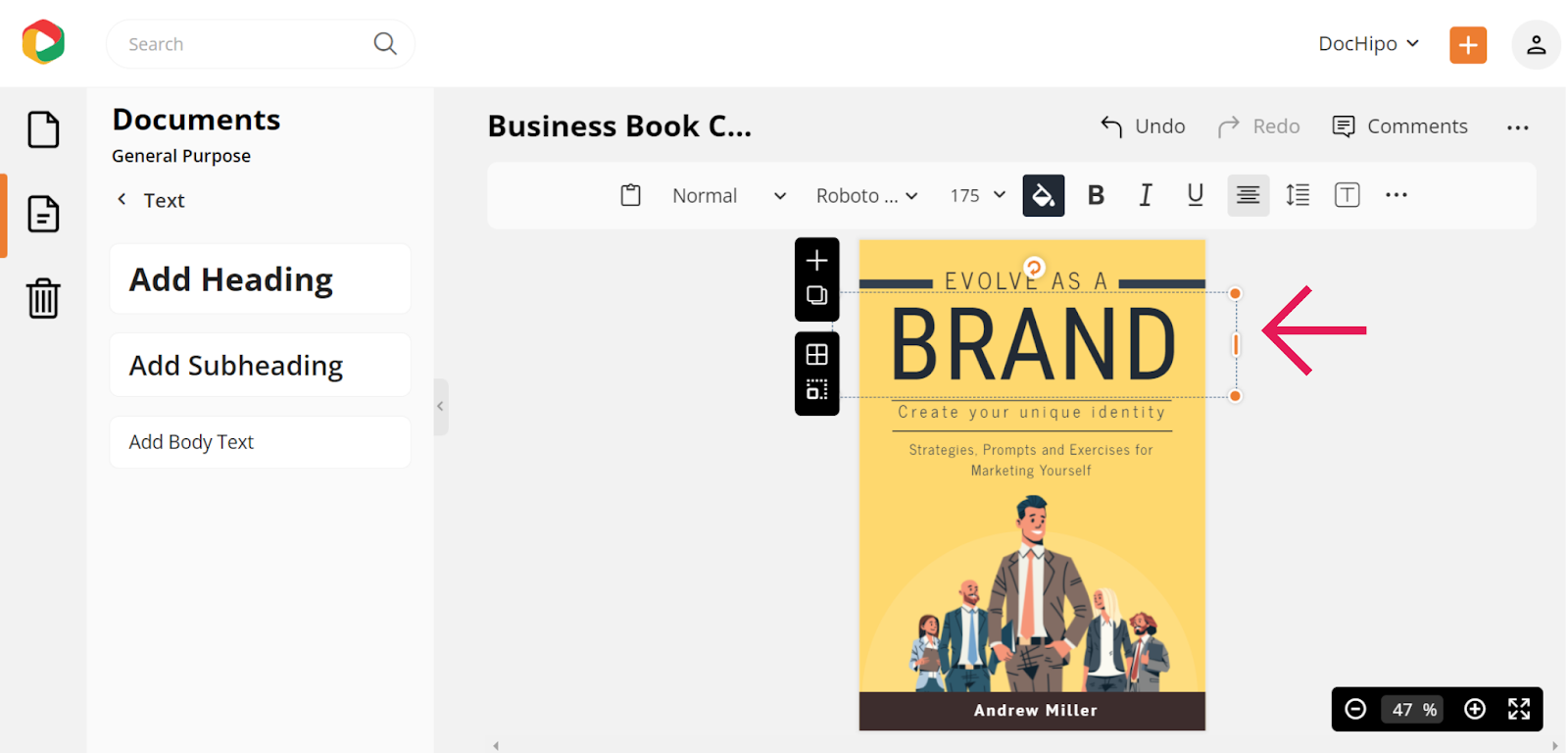Click the select-area icon beside canvas
The height and width of the screenshot is (753, 1568).
[x=816, y=389]
